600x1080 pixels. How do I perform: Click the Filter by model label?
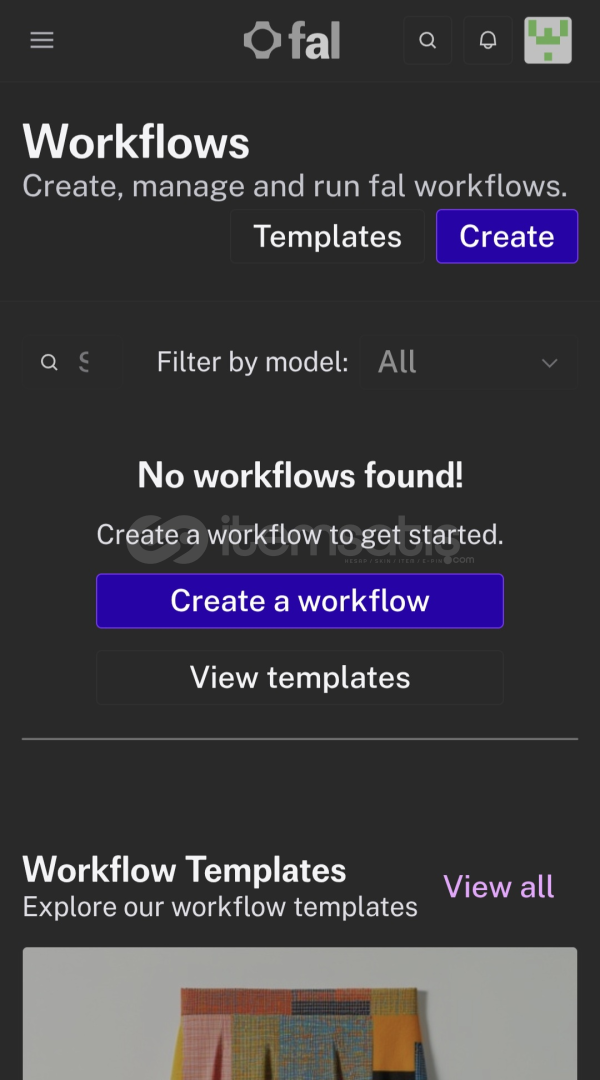point(252,362)
